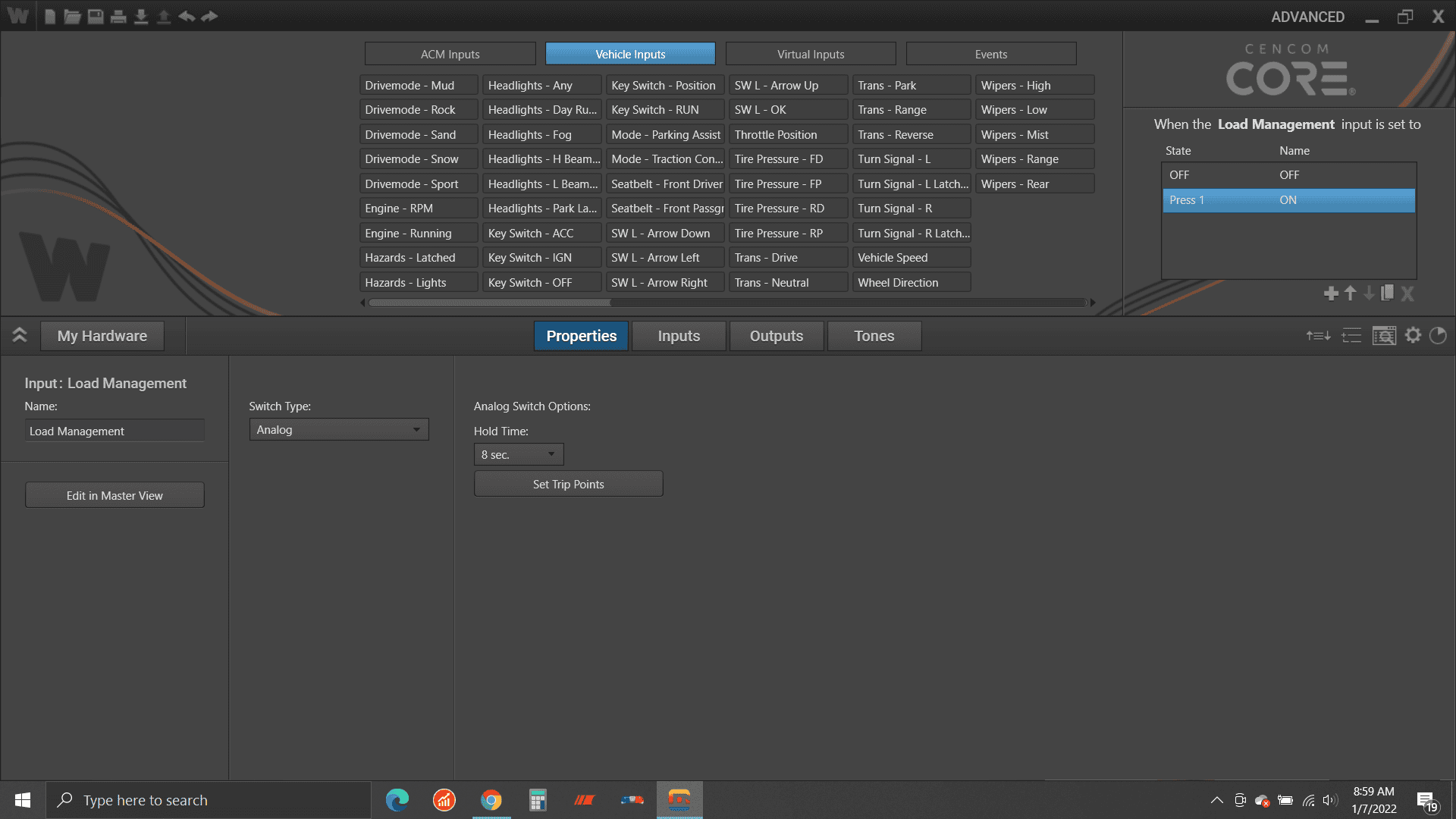
Task: Switch to the Virtual Inputs tab
Action: [x=811, y=54]
